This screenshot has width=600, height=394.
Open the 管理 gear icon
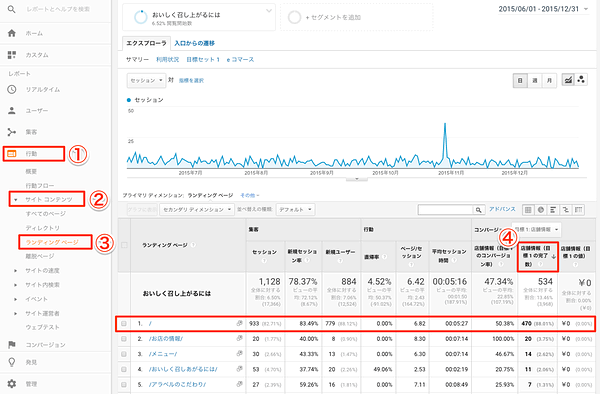pyautogui.click(x=12, y=383)
